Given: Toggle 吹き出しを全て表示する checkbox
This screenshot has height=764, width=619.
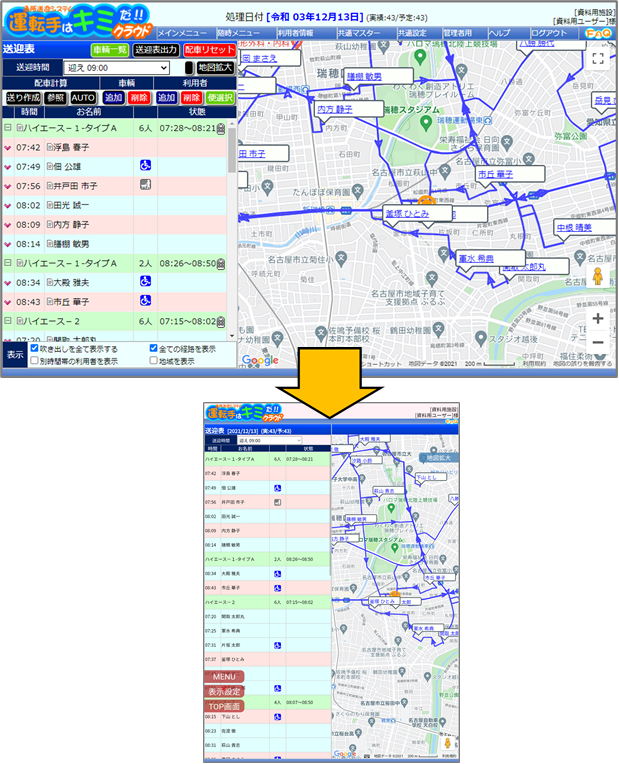Looking at the screenshot, I should tap(35, 348).
